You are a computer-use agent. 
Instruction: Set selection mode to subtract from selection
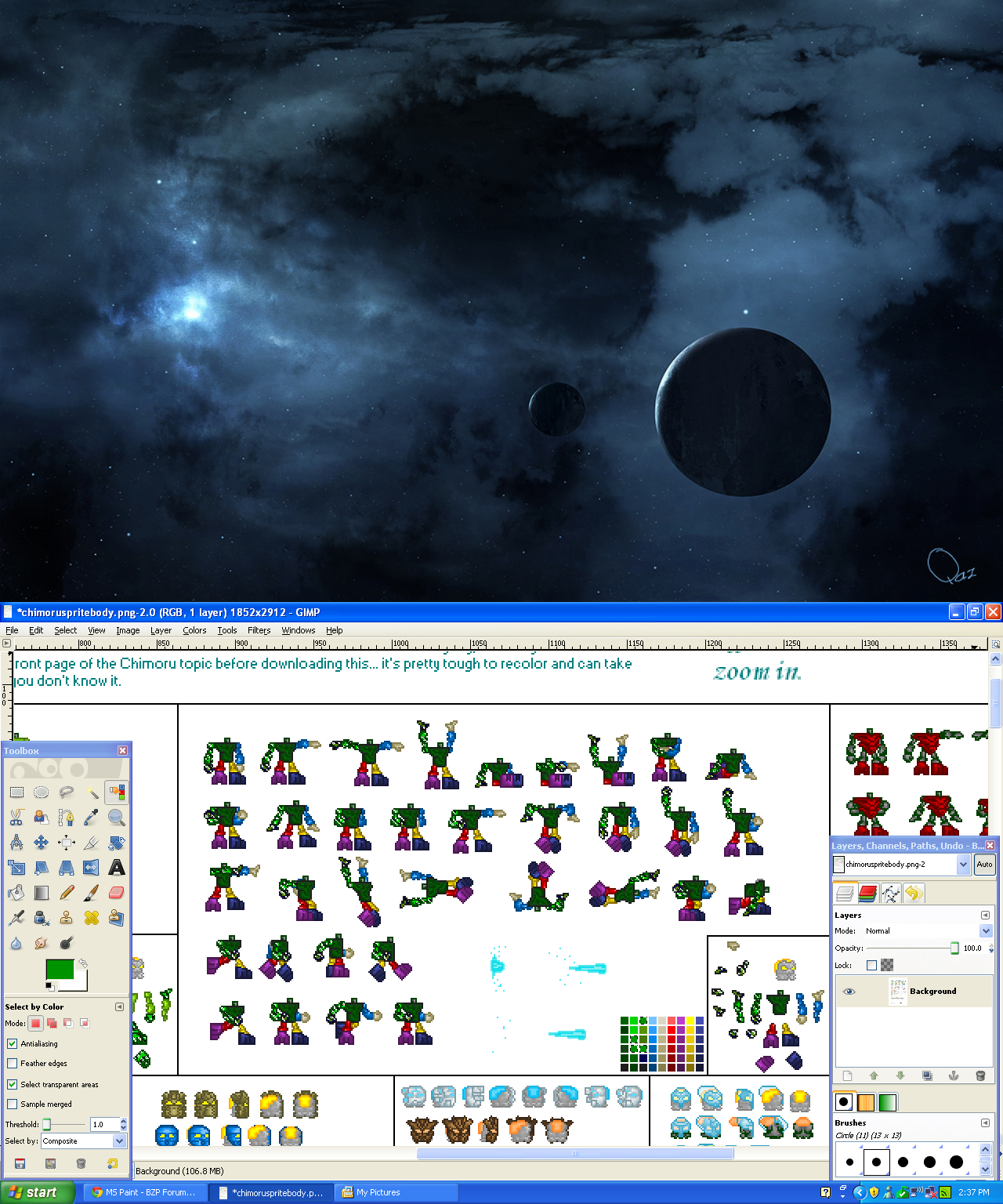(68, 1023)
